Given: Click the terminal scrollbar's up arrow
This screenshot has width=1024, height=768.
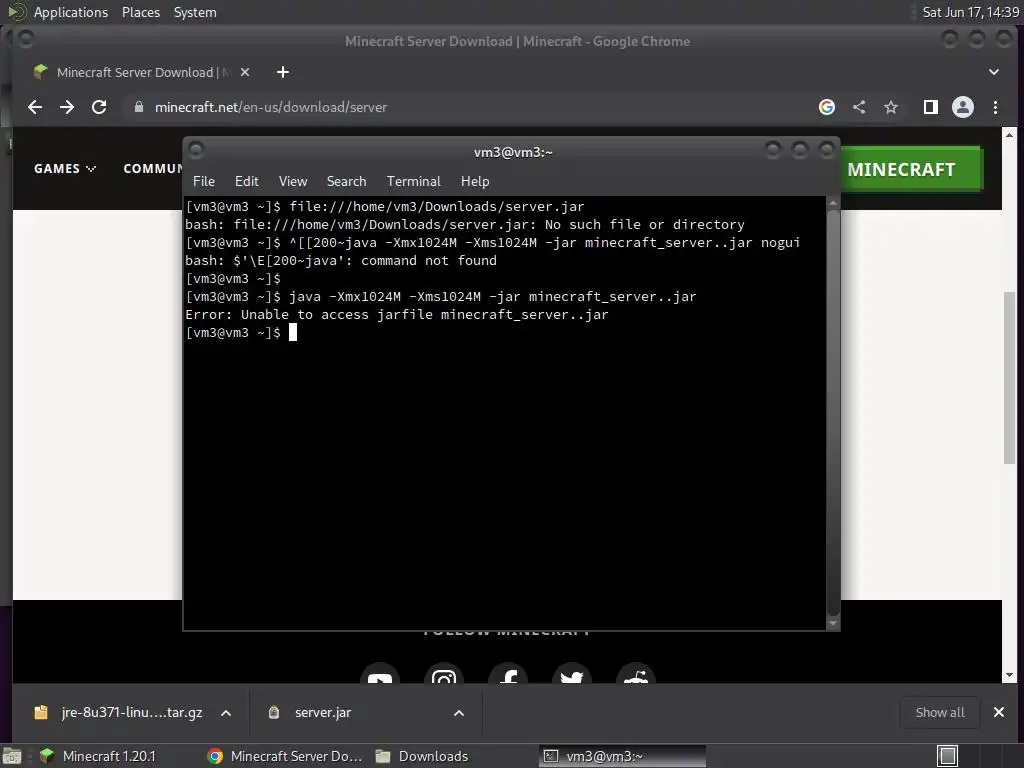Looking at the screenshot, I should tap(833, 203).
